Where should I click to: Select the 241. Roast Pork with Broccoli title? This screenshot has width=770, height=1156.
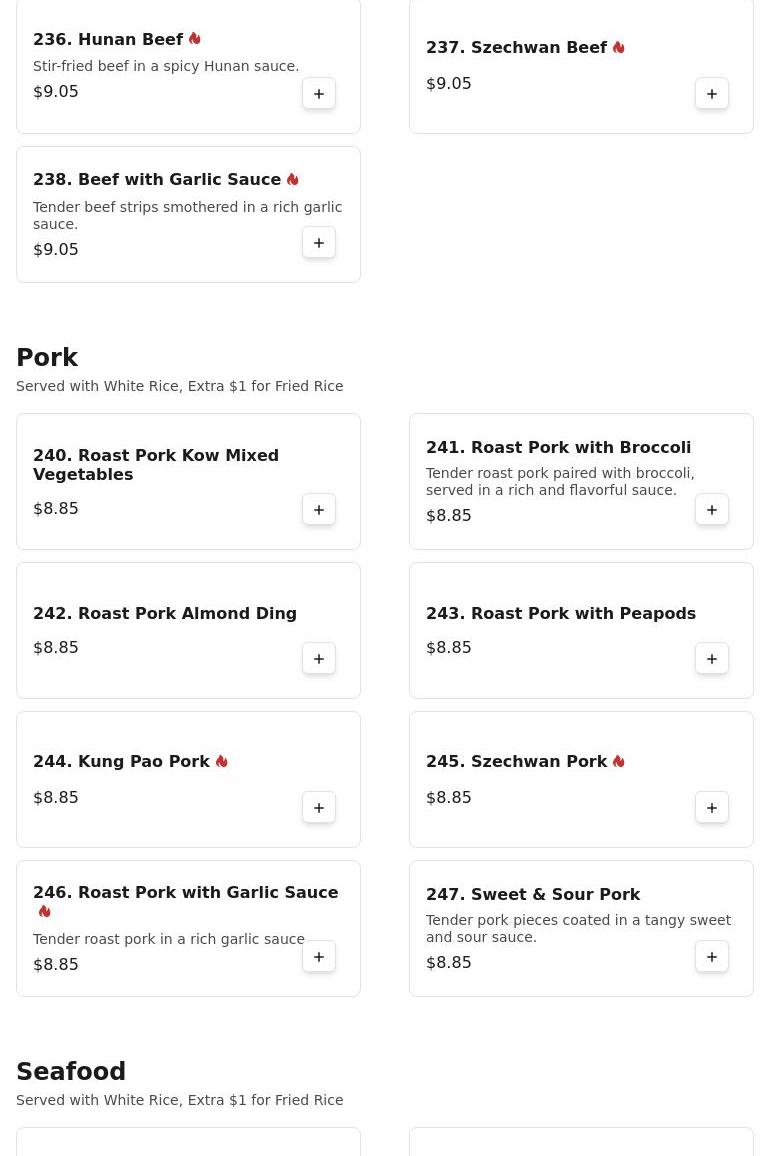[558, 448]
